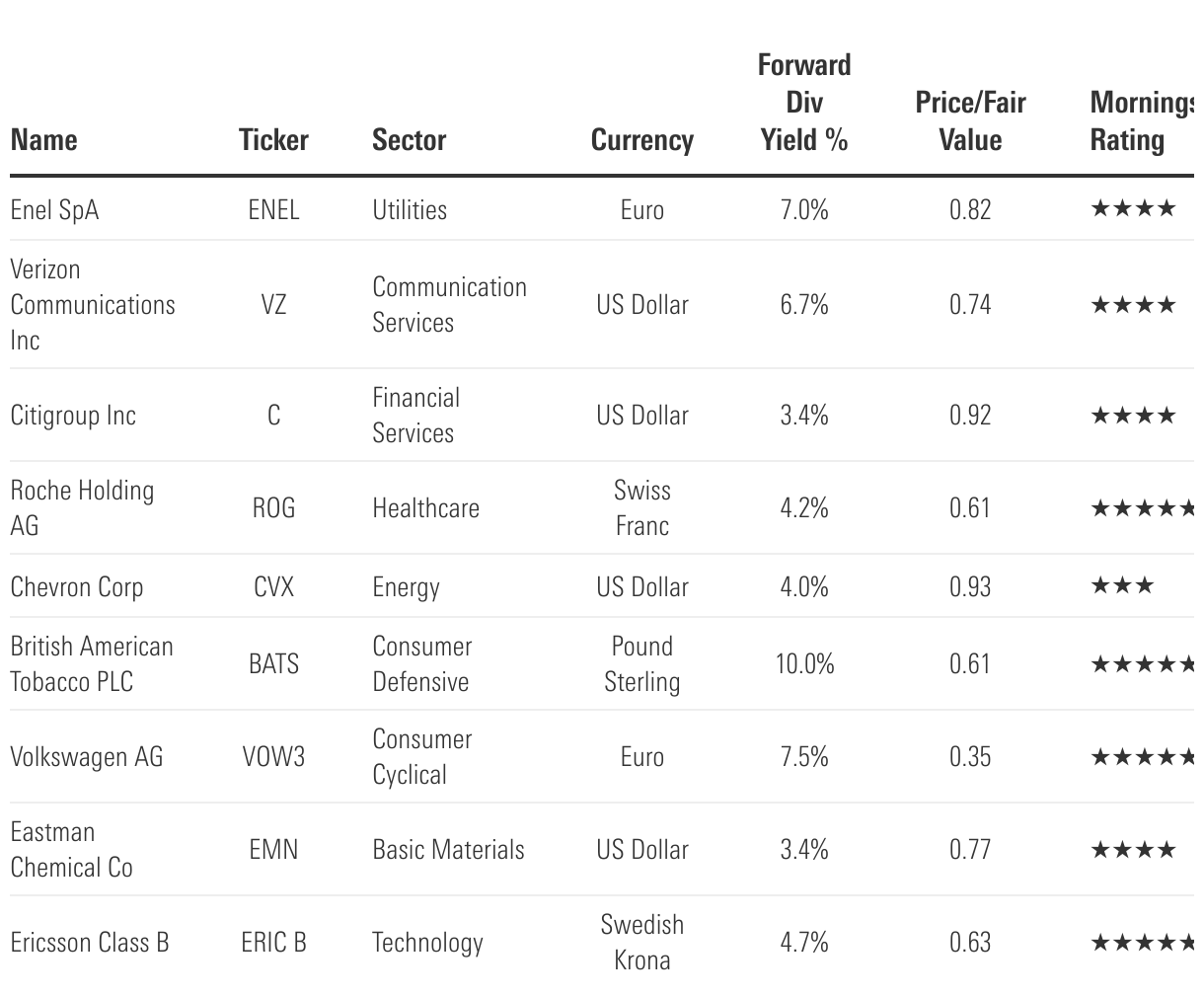Image resolution: width=1204 pixels, height=997 pixels.
Task: Open the Ericsson Class B entry
Action: point(90,943)
